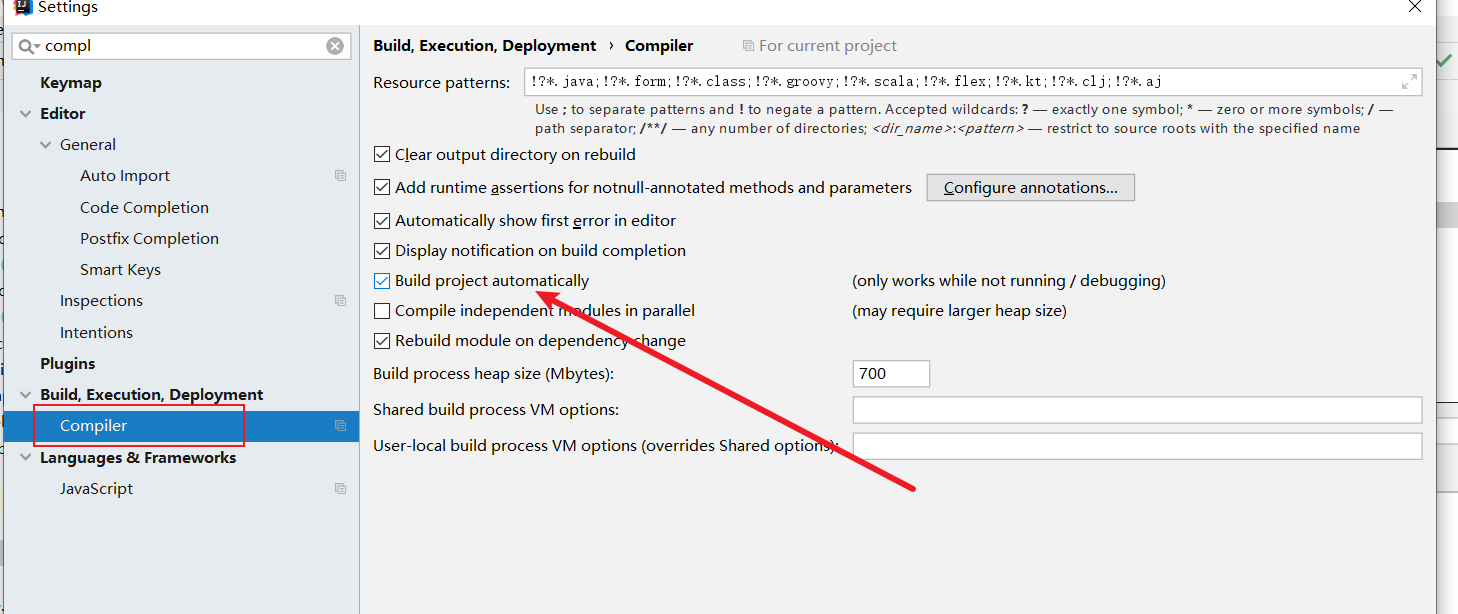Click the Shared build process VM options field
This screenshot has width=1458, height=614.
(x=1136, y=410)
